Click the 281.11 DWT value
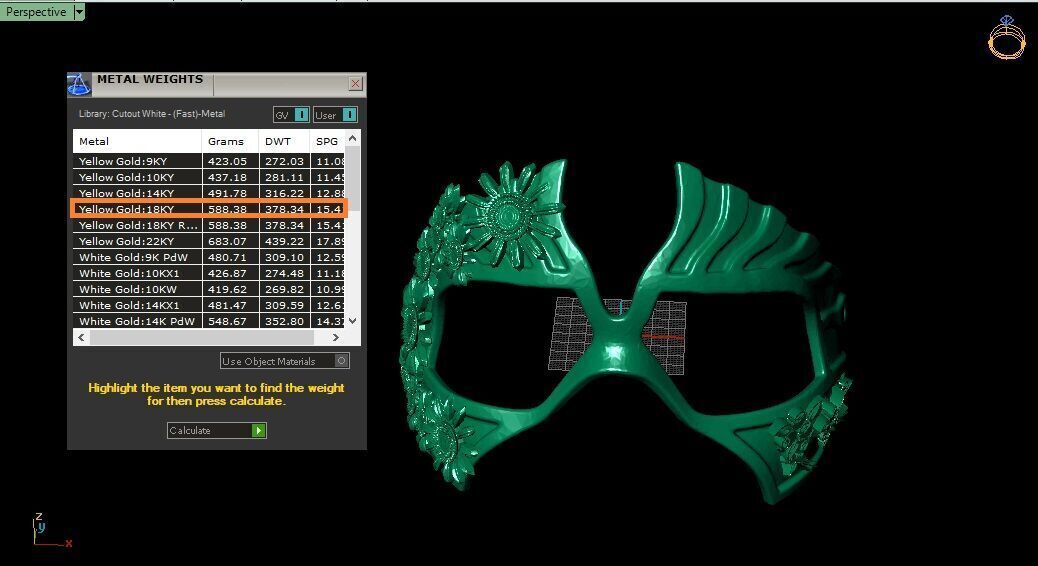The width and height of the screenshot is (1038, 566). pos(284,177)
